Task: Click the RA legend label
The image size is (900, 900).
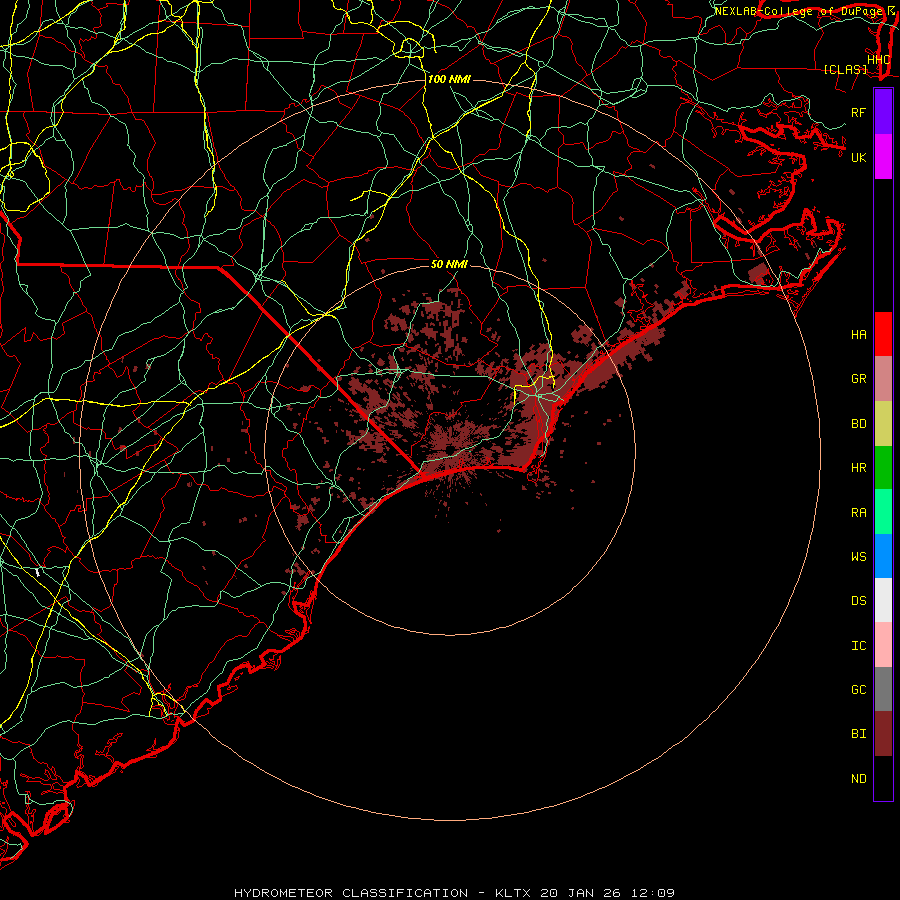Action: coord(859,513)
